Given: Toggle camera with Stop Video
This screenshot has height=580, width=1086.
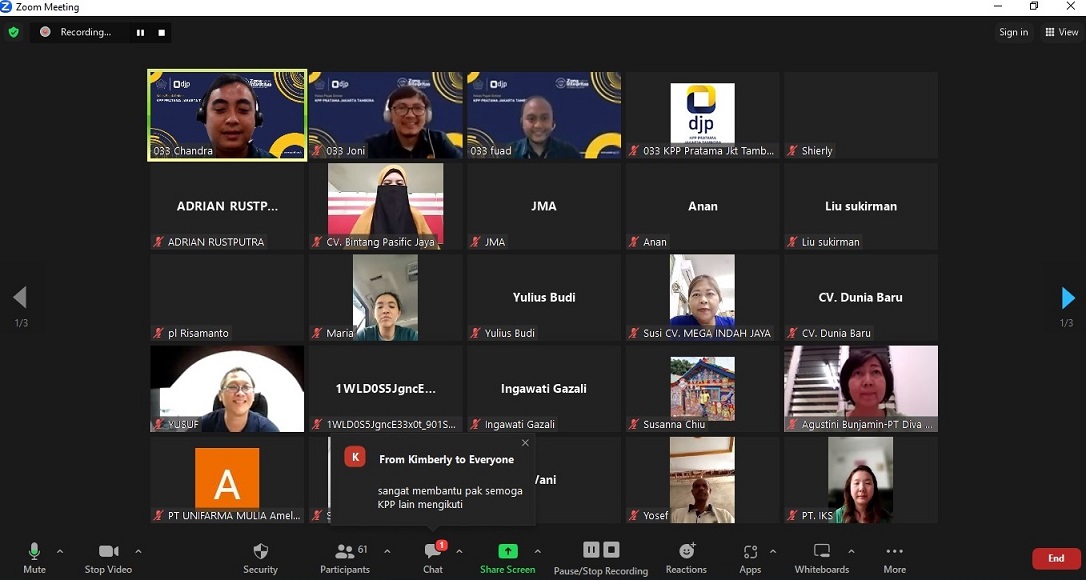Looking at the screenshot, I should point(108,557).
